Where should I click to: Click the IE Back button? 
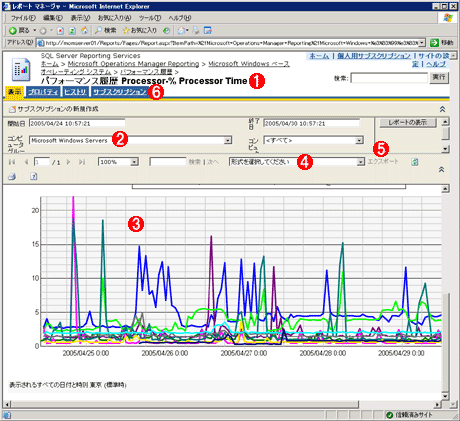click(19, 31)
